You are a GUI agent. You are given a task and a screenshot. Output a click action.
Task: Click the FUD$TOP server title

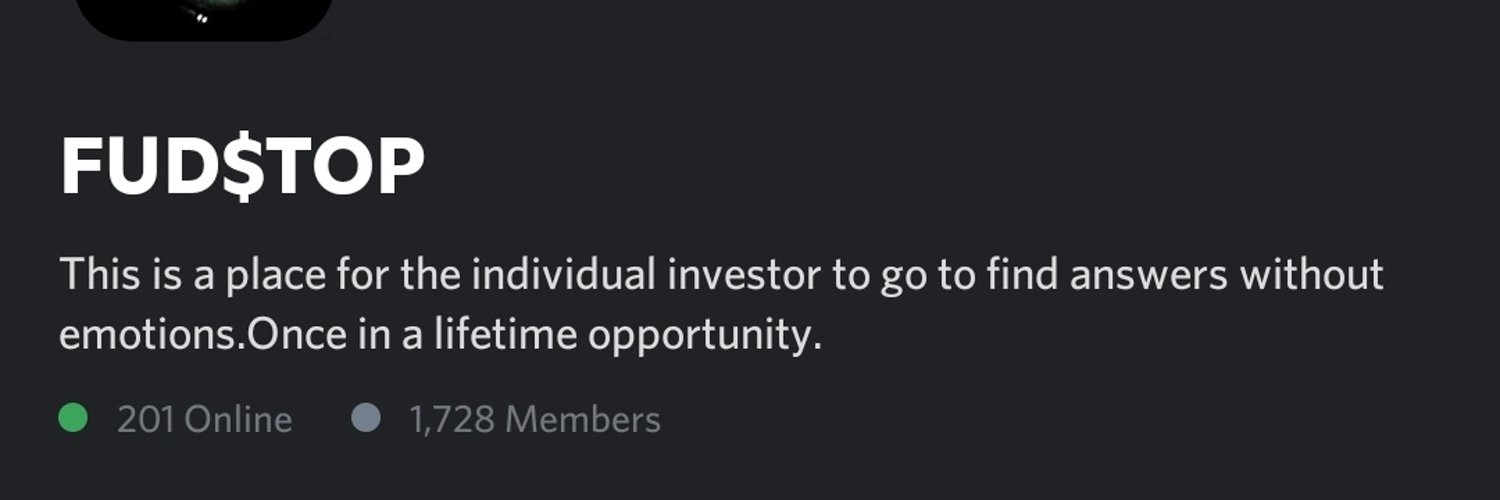click(243, 166)
